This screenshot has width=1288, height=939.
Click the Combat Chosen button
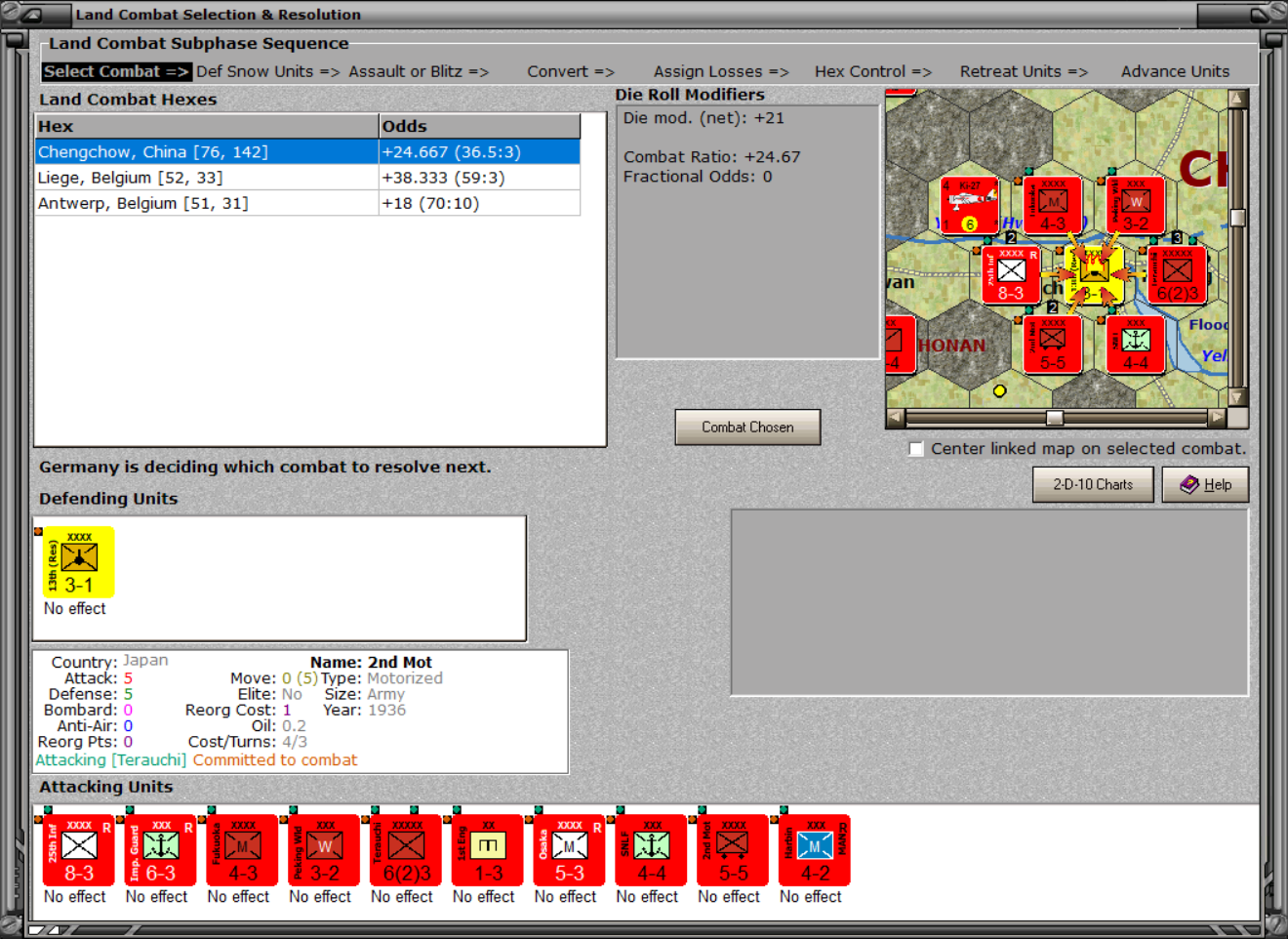tap(747, 428)
